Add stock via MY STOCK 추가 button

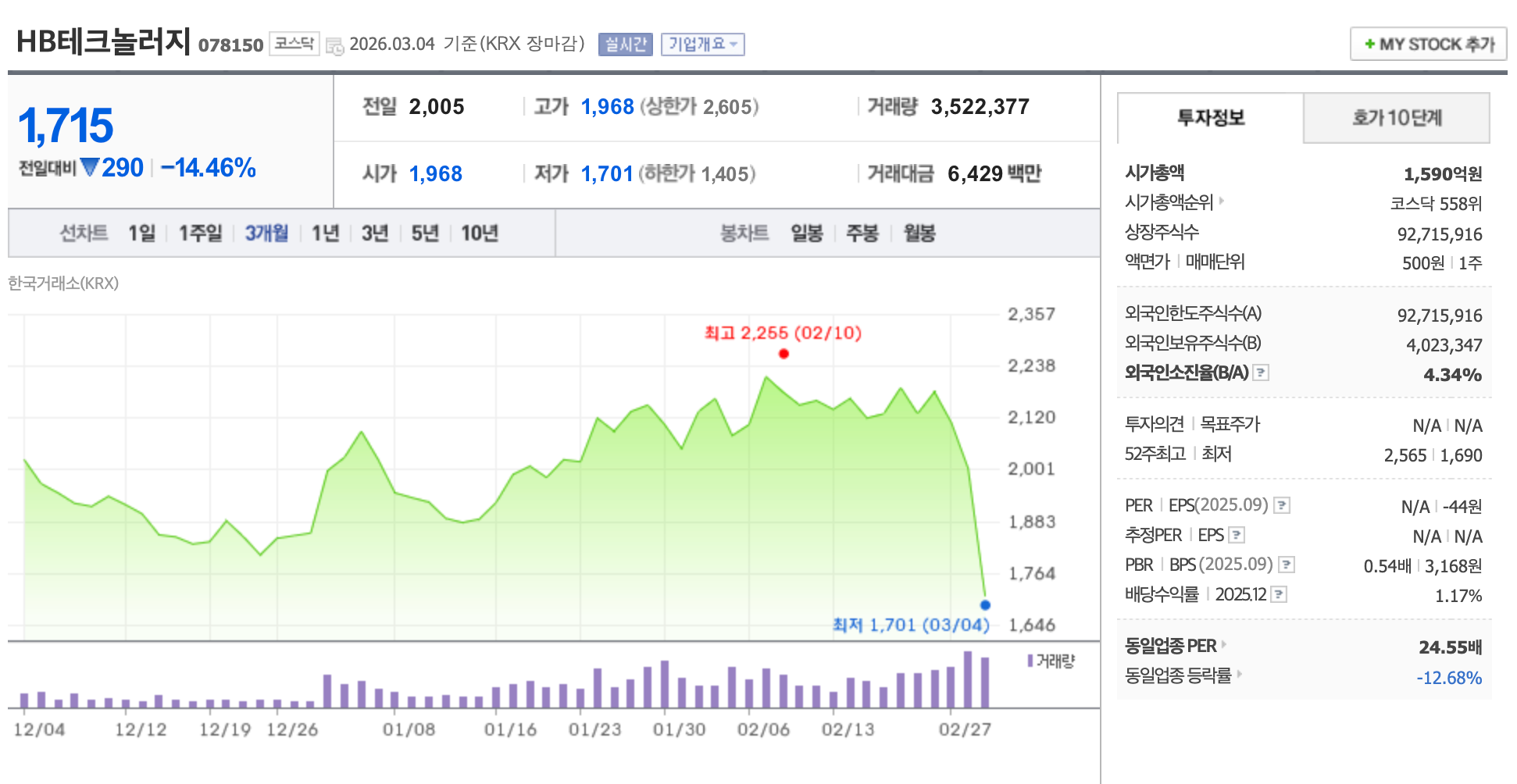click(x=1429, y=44)
